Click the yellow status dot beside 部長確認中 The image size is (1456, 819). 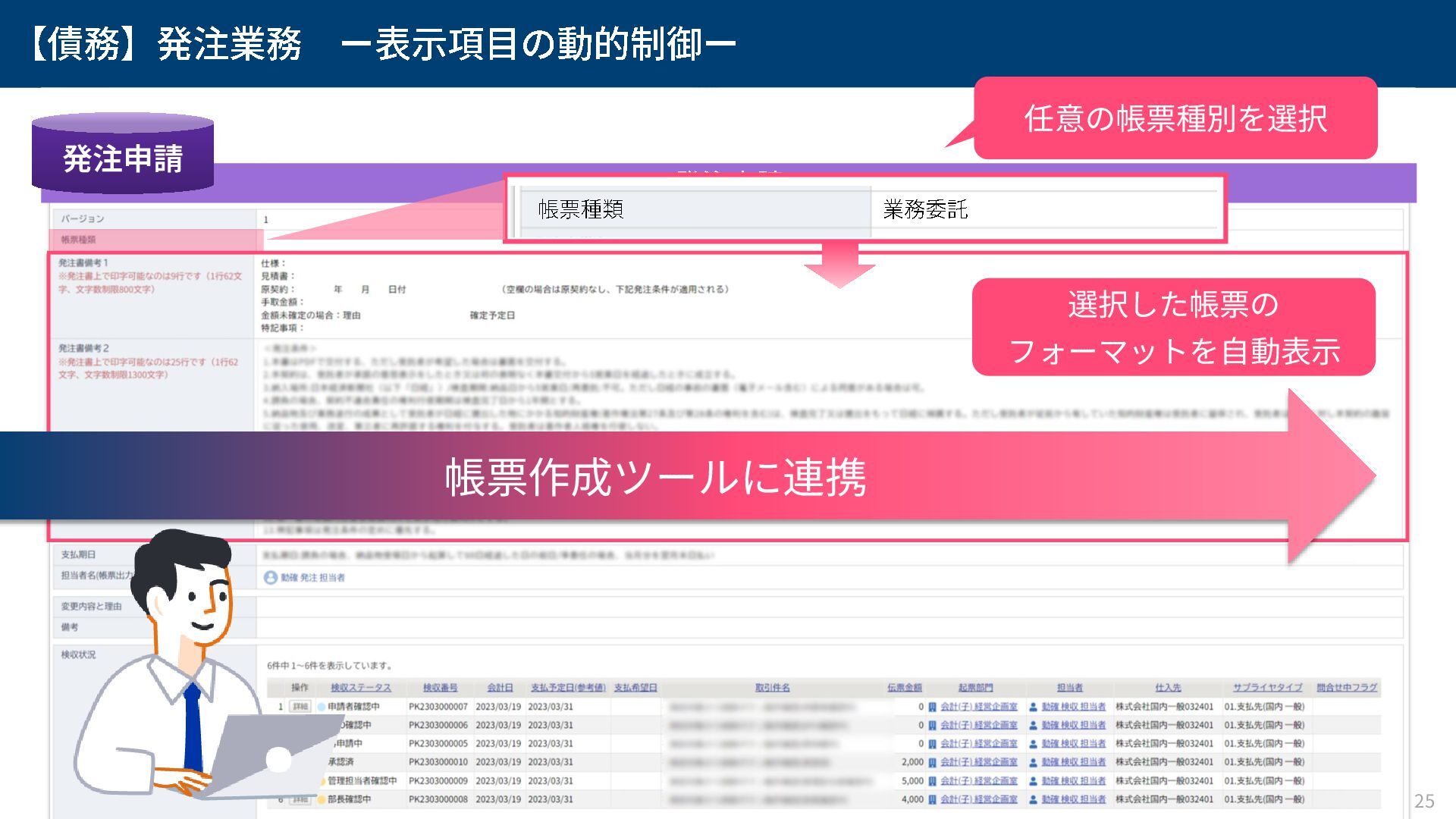322,799
